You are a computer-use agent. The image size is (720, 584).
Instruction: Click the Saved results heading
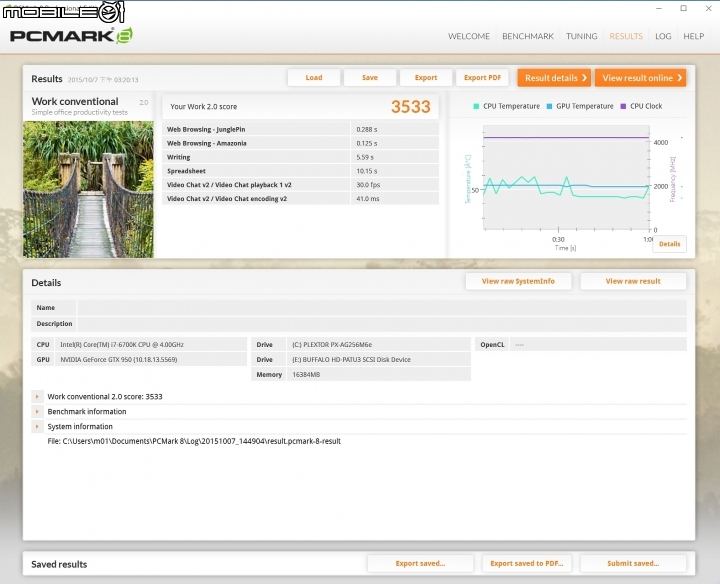point(59,564)
